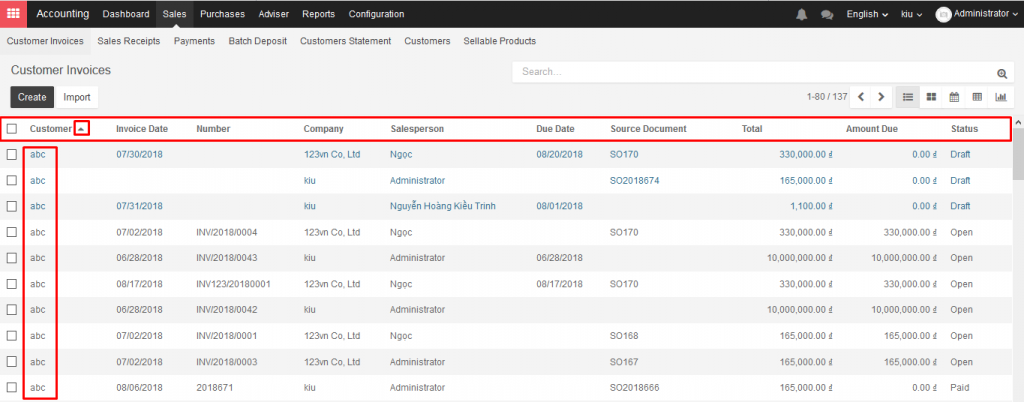Click the 1-80 / 137 pager text
1024x402 pixels.
(827, 97)
